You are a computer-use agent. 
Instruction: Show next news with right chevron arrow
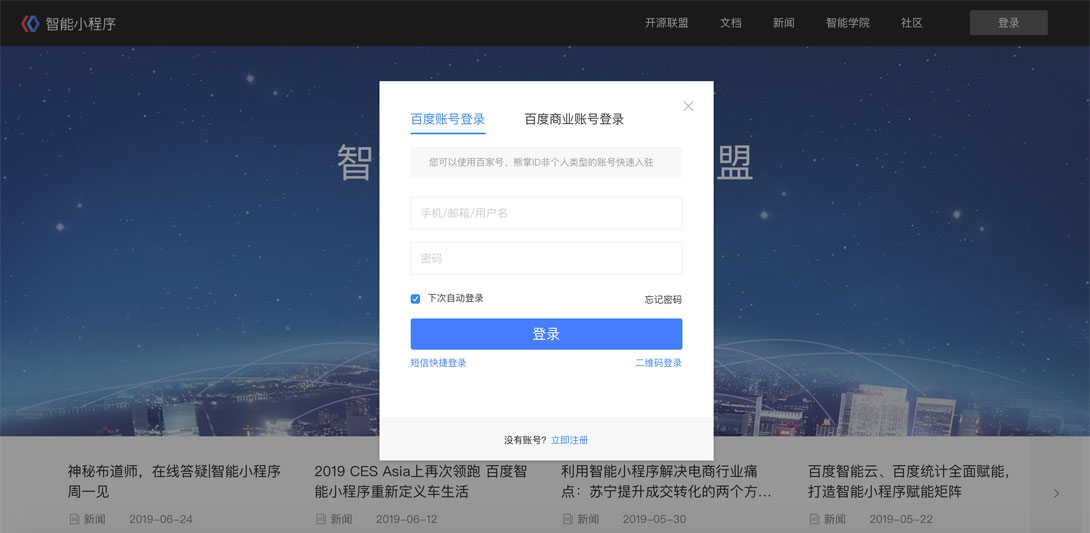[x=1057, y=493]
